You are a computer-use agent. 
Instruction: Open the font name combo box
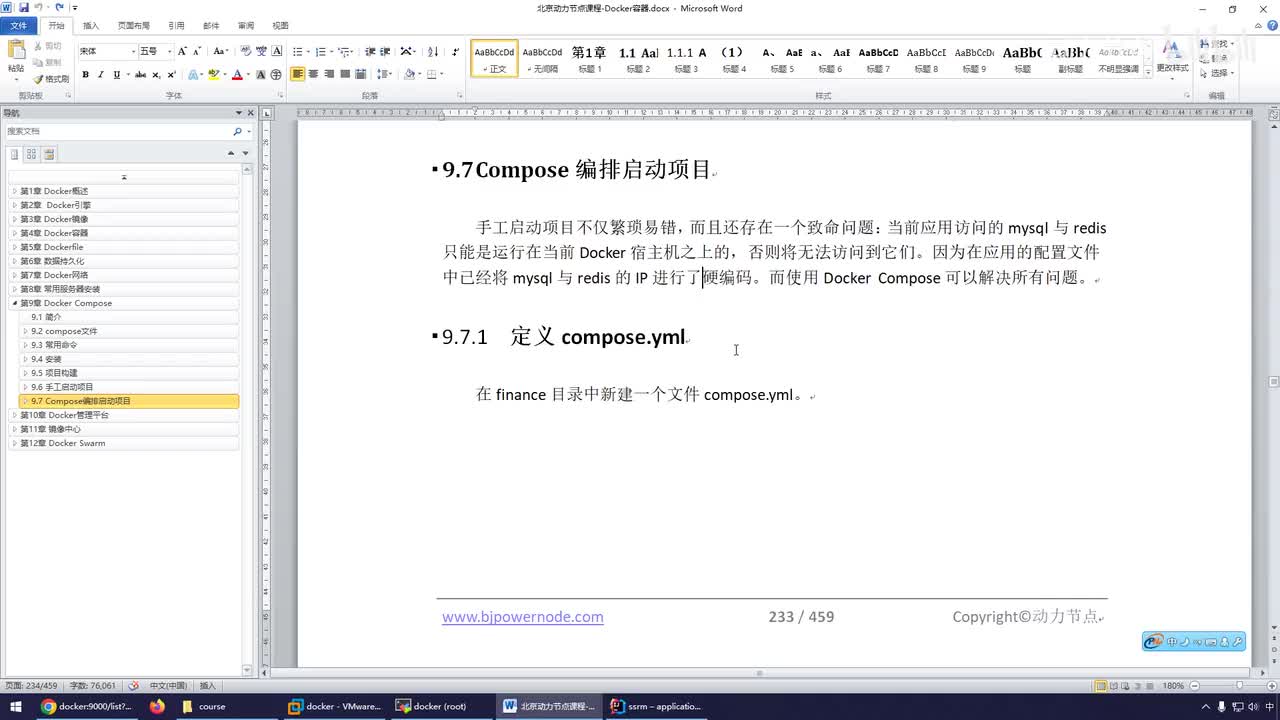(x=108, y=51)
